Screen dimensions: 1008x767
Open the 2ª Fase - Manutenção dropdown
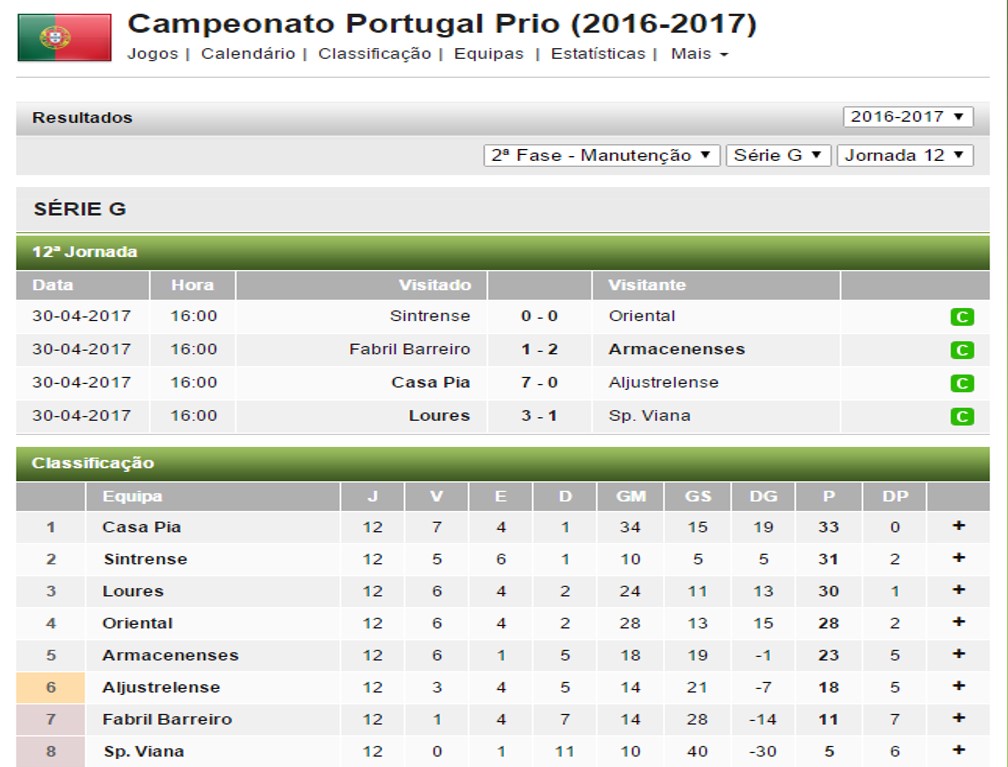click(602, 155)
